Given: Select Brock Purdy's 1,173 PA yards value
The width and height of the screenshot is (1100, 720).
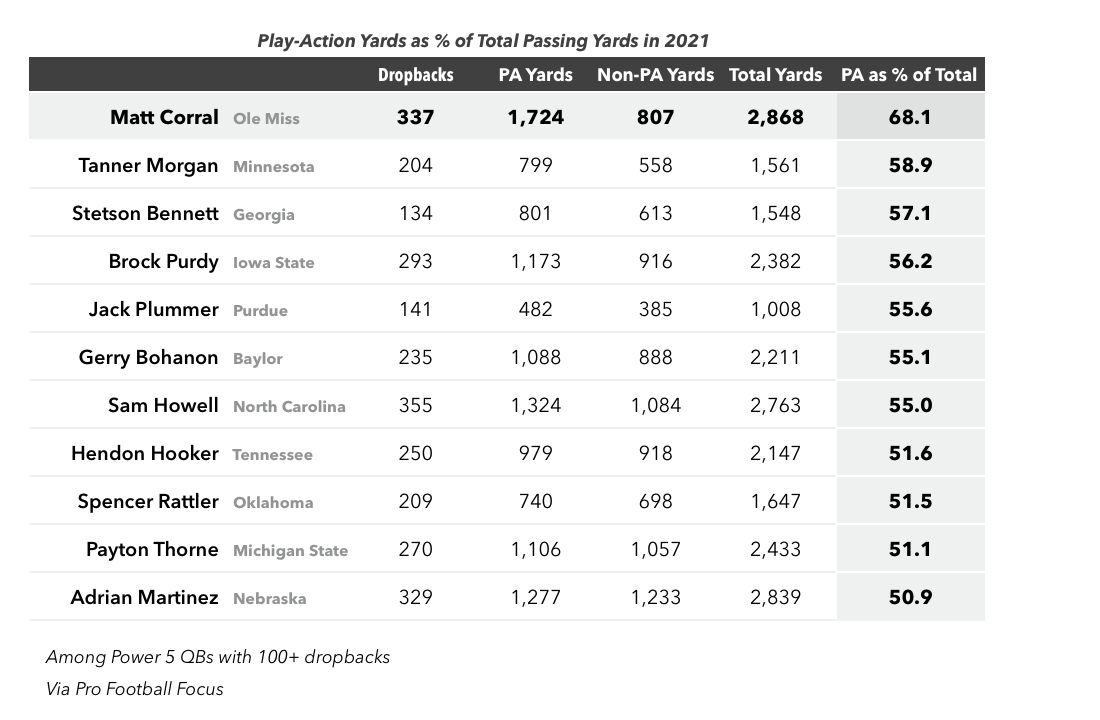Looking at the screenshot, I should (535, 262).
